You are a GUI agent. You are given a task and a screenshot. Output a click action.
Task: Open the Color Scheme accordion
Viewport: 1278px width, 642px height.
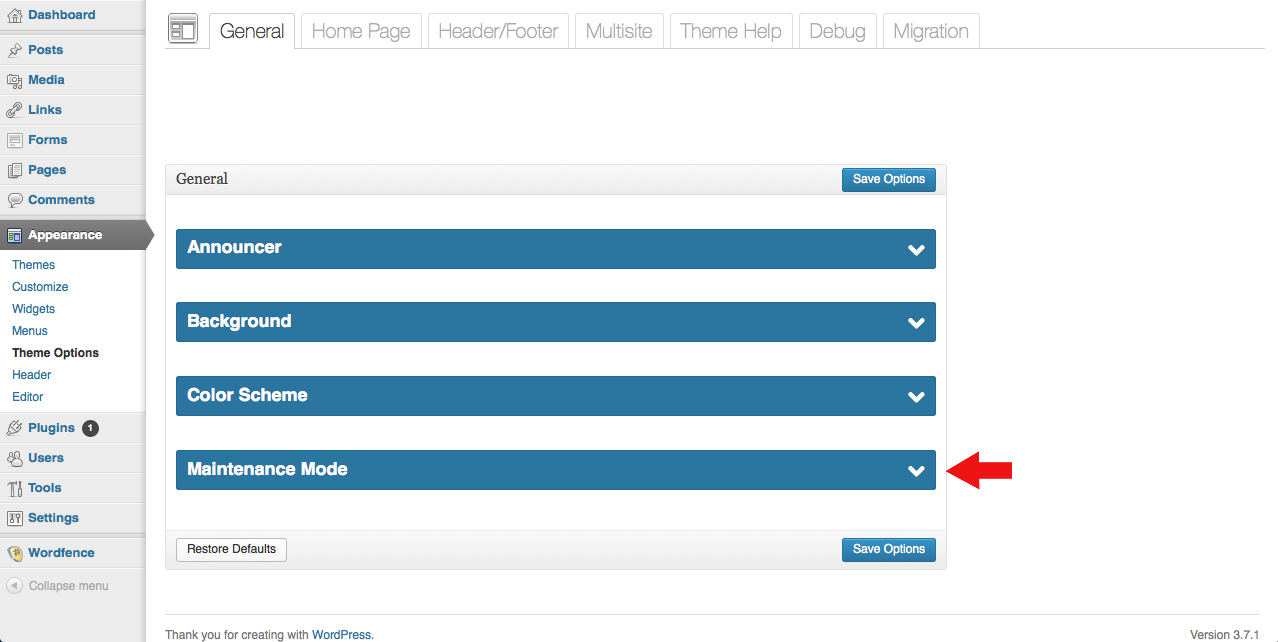[x=555, y=396]
